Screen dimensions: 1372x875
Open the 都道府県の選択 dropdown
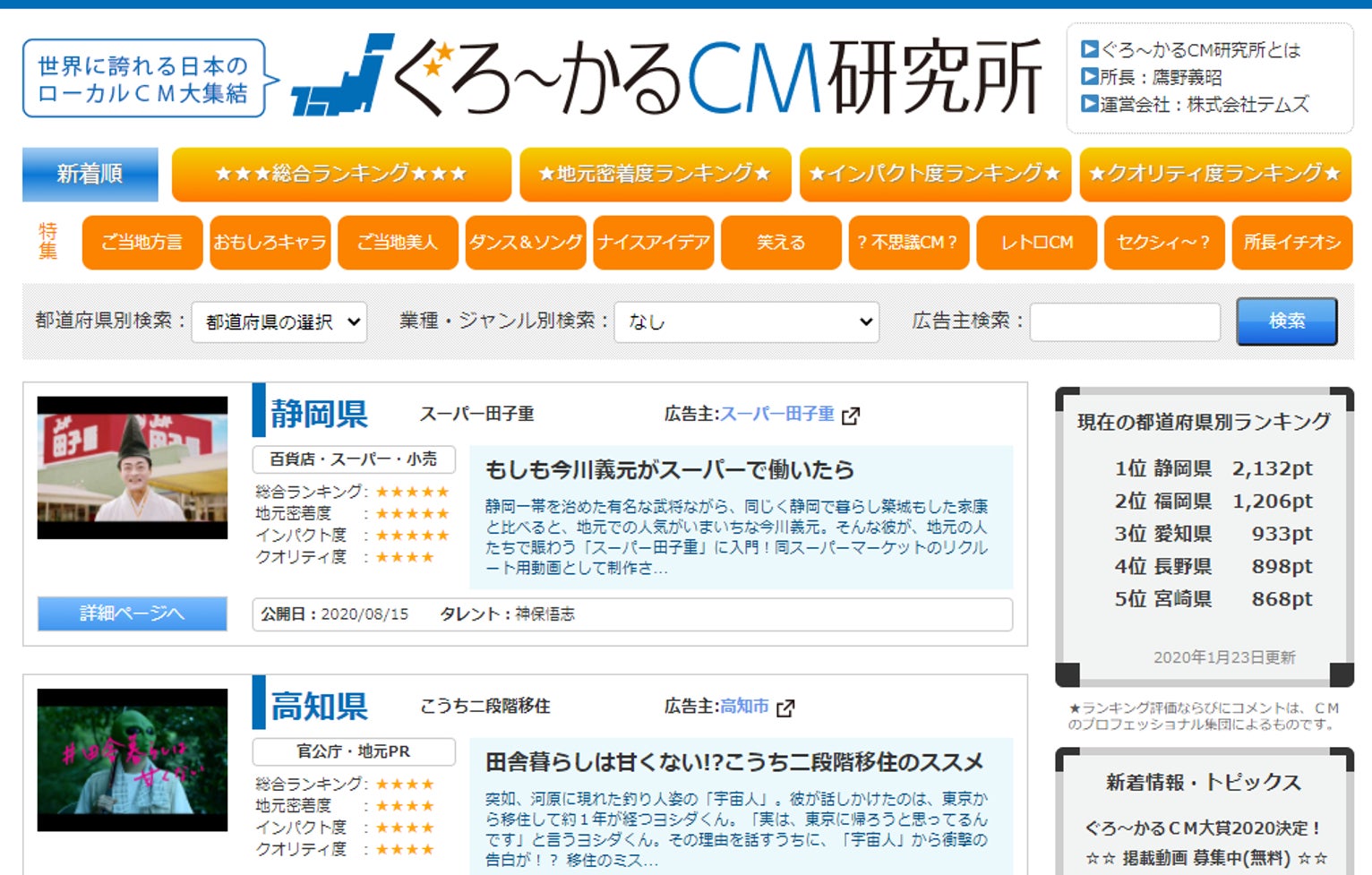(x=279, y=322)
